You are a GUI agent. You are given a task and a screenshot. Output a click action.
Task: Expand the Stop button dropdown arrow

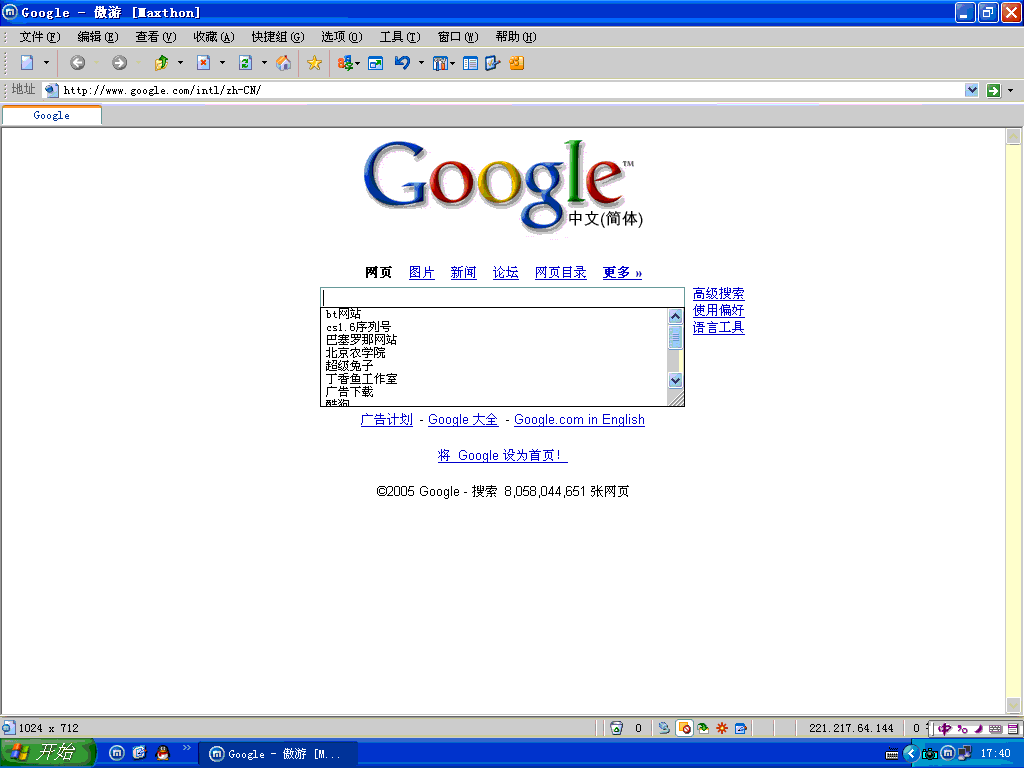point(222,63)
